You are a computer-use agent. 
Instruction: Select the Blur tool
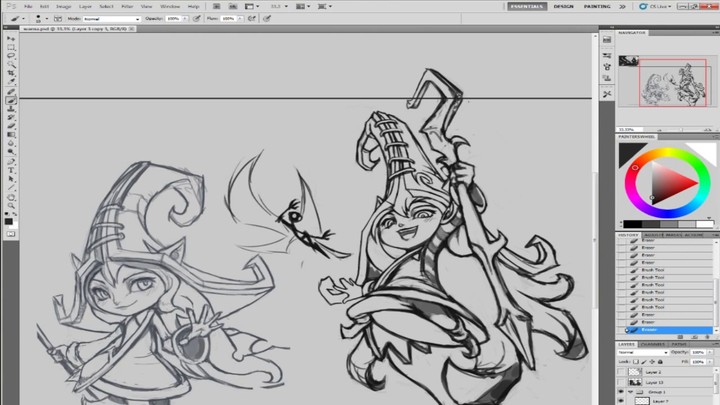[x=11, y=144]
